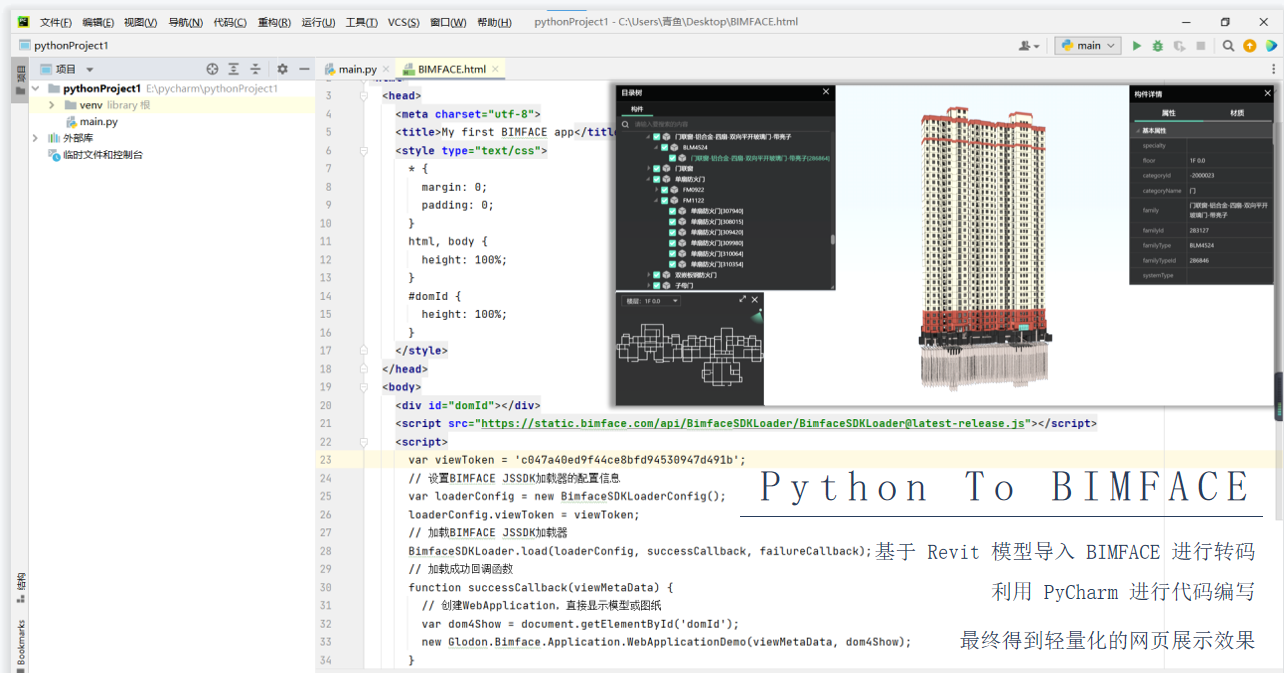
Task: Maximize the floor-plan minimap with the arrows icon
Action: pos(743,299)
